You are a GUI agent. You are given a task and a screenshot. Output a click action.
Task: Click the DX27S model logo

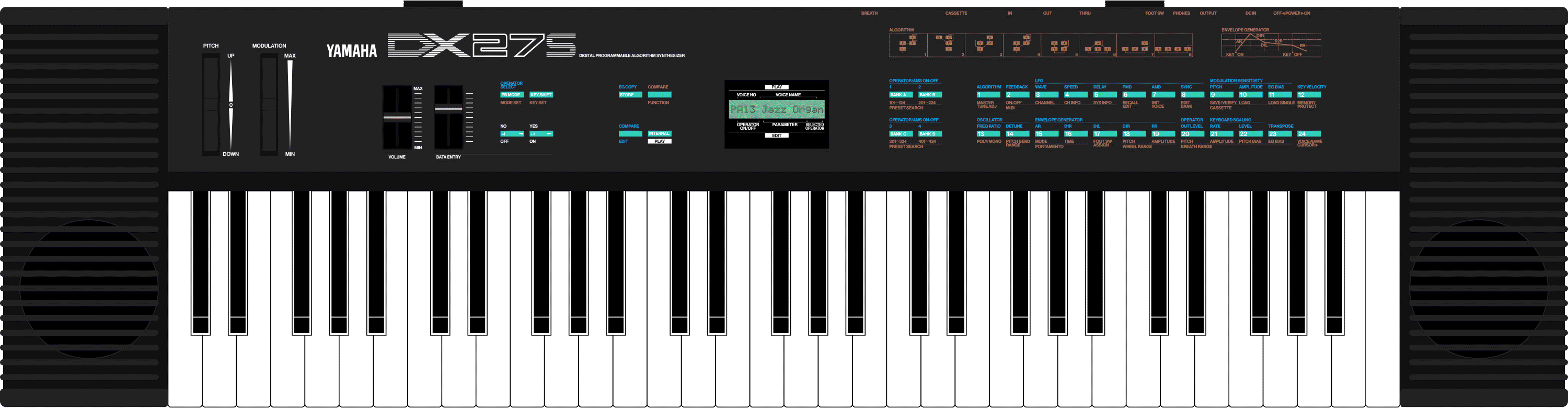[481, 45]
